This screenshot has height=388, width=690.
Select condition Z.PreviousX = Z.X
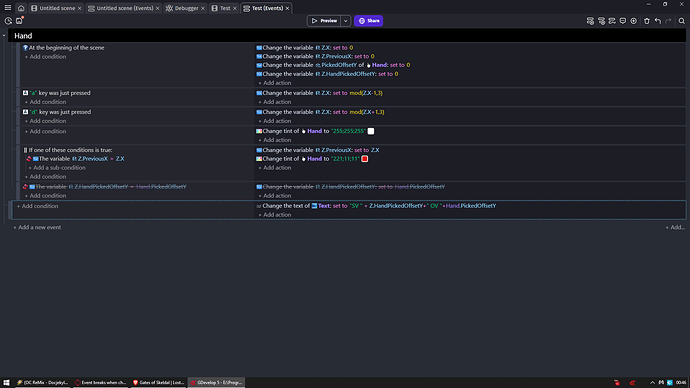point(75,159)
